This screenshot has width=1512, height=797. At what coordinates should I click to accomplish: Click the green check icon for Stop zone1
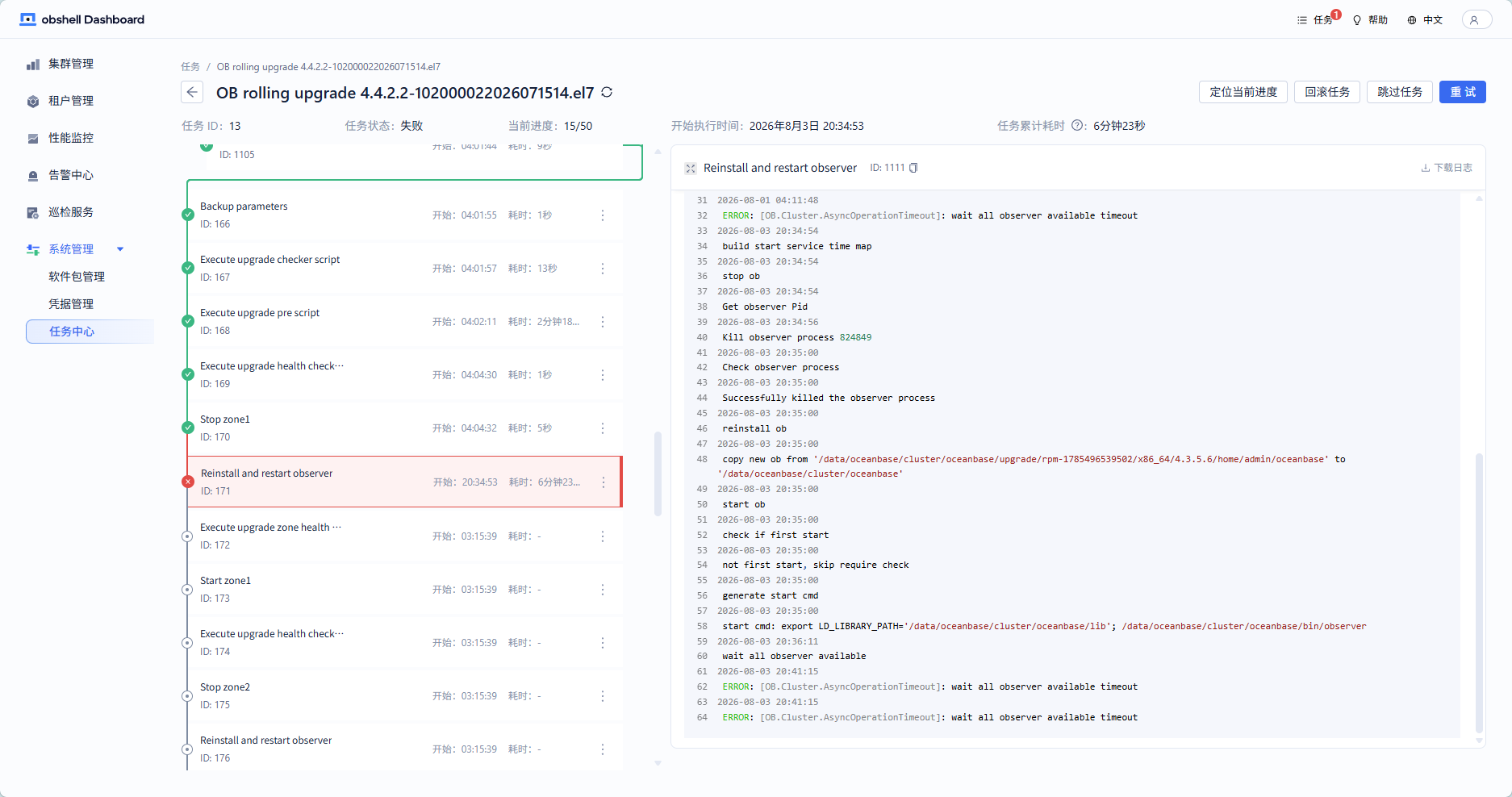[188, 428]
